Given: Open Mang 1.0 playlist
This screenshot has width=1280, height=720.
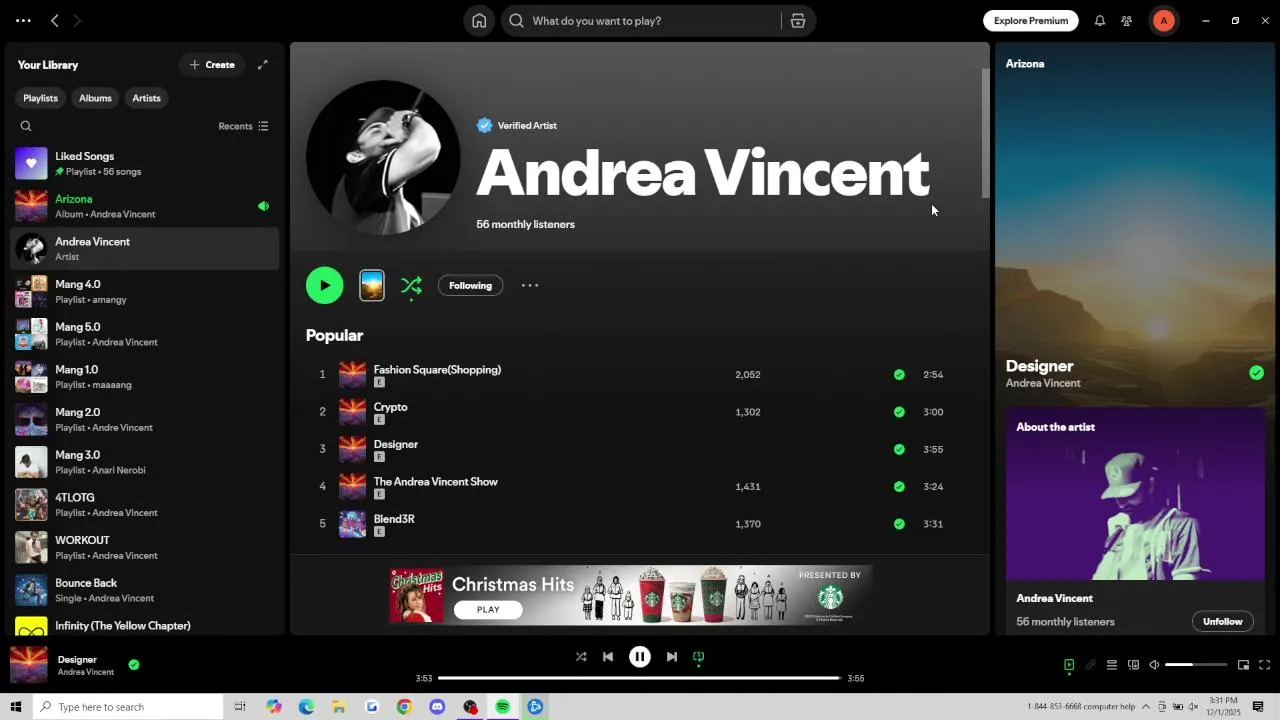Looking at the screenshot, I should (145, 377).
